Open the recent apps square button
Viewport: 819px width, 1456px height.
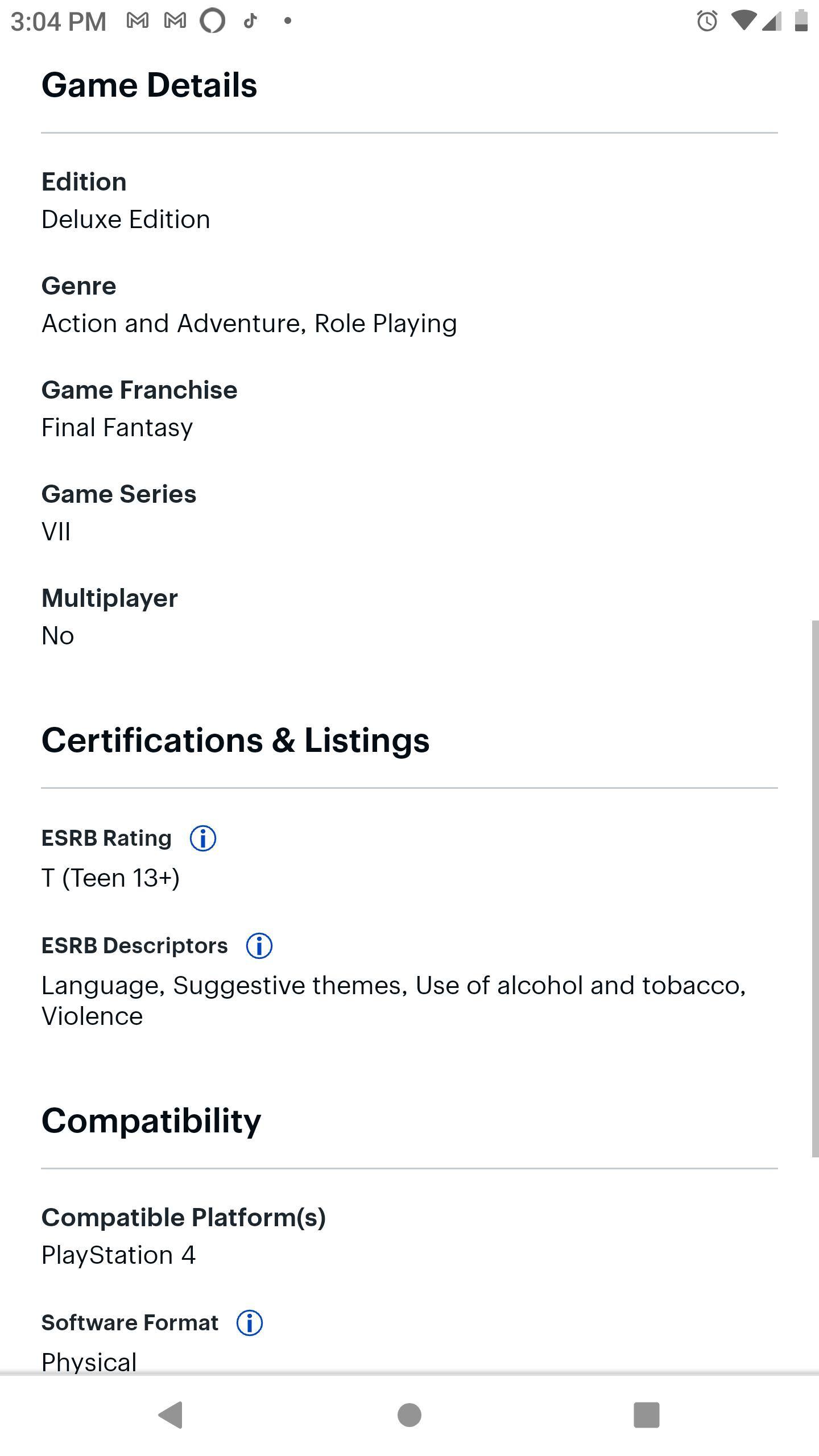point(647,1414)
